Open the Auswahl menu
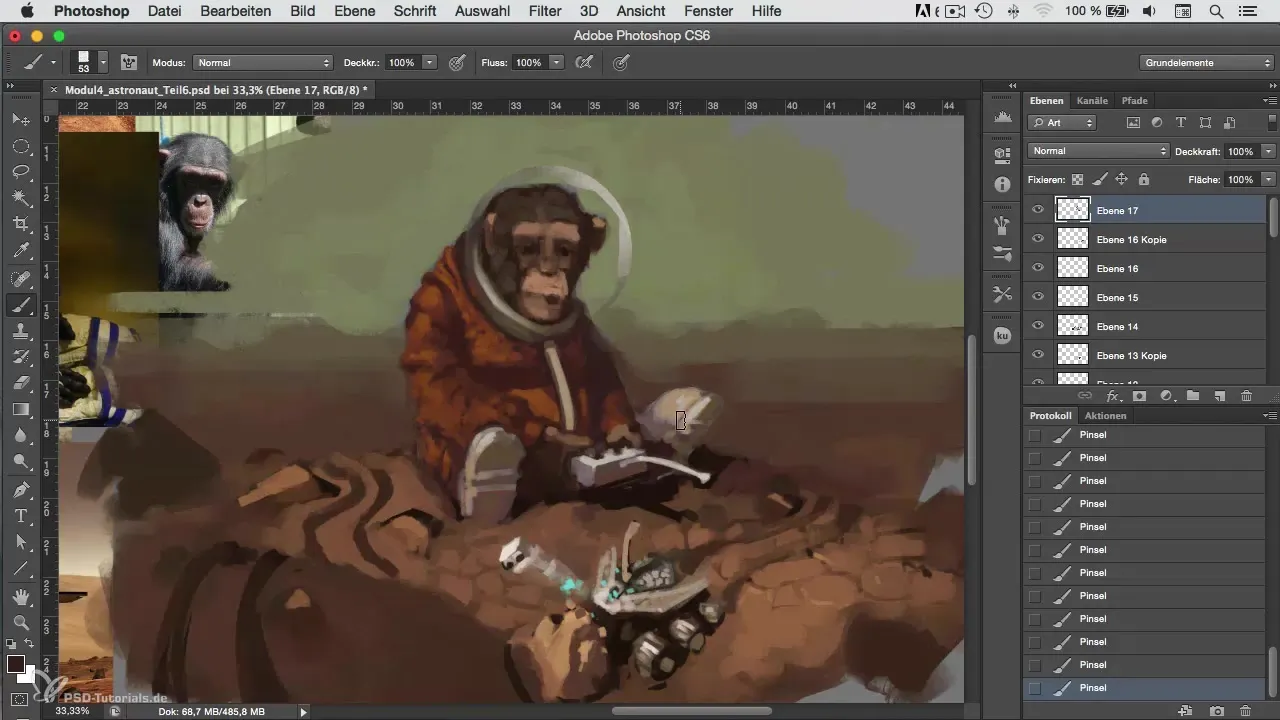 481,11
